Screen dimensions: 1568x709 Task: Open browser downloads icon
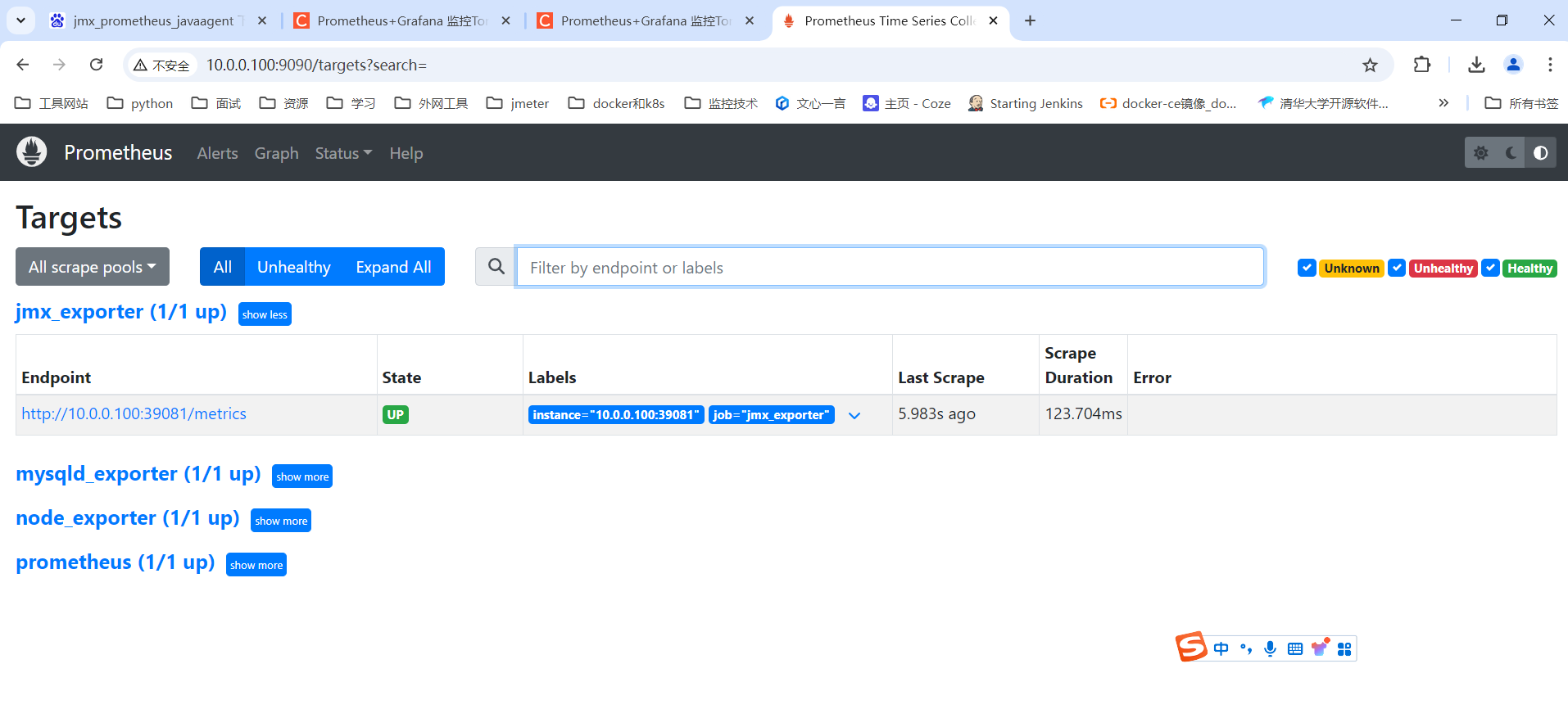(x=1476, y=65)
